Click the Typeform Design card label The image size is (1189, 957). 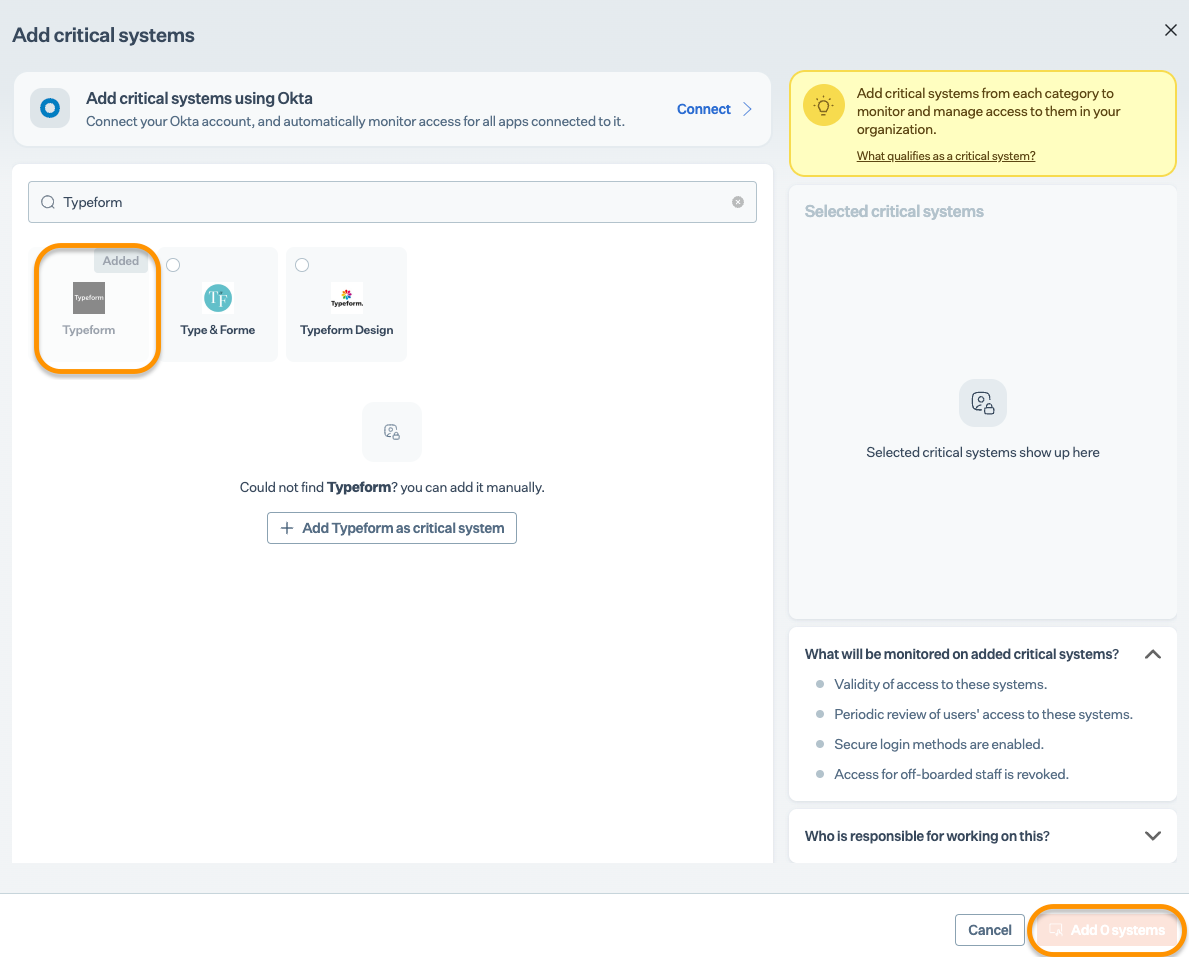pyautogui.click(x=347, y=330)
